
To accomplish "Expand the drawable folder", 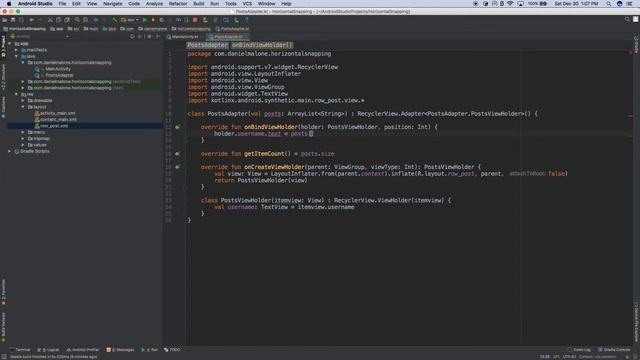I will point(23,100).
